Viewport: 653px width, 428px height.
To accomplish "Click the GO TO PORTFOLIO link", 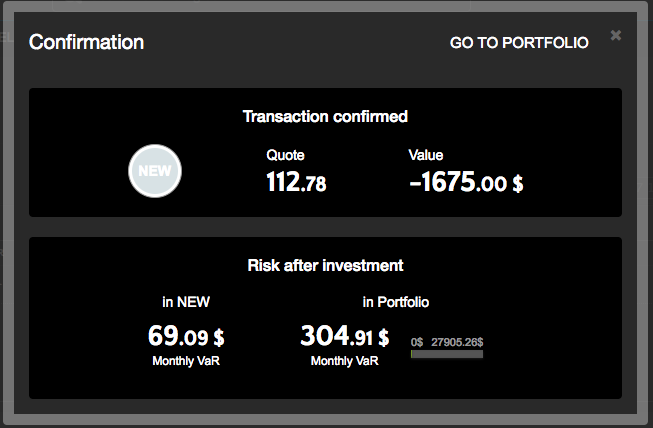I will pos(519,43).
